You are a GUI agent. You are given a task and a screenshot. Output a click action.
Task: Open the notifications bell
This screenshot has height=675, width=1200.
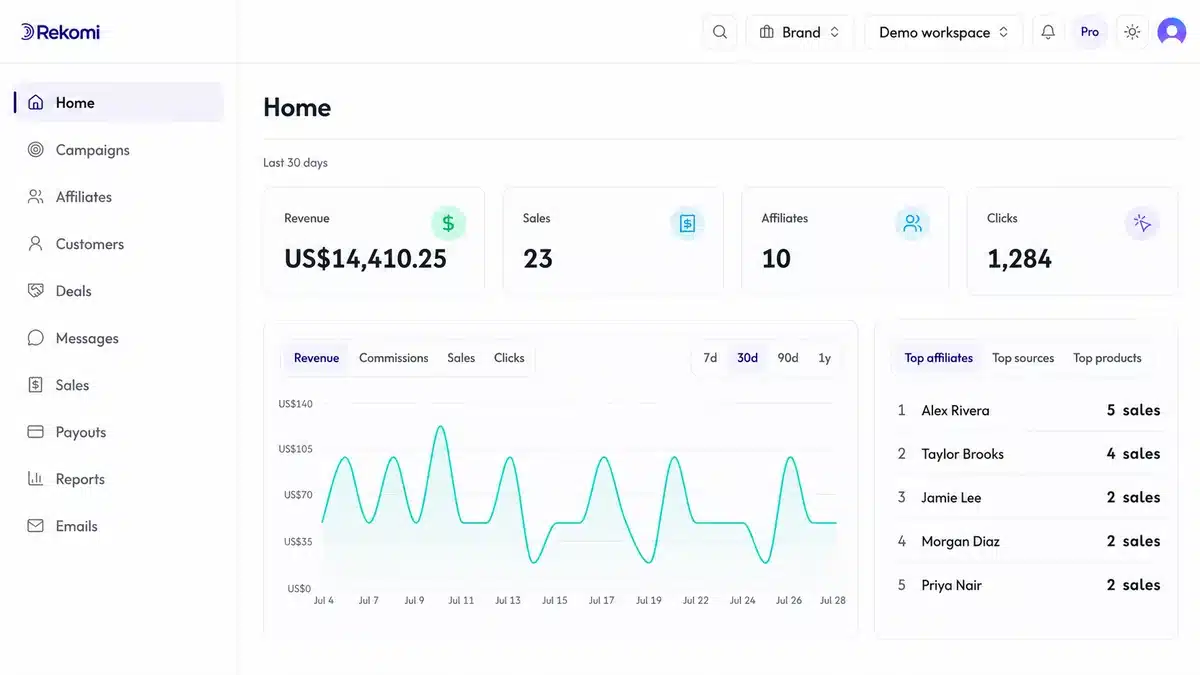click(1048, 32)
